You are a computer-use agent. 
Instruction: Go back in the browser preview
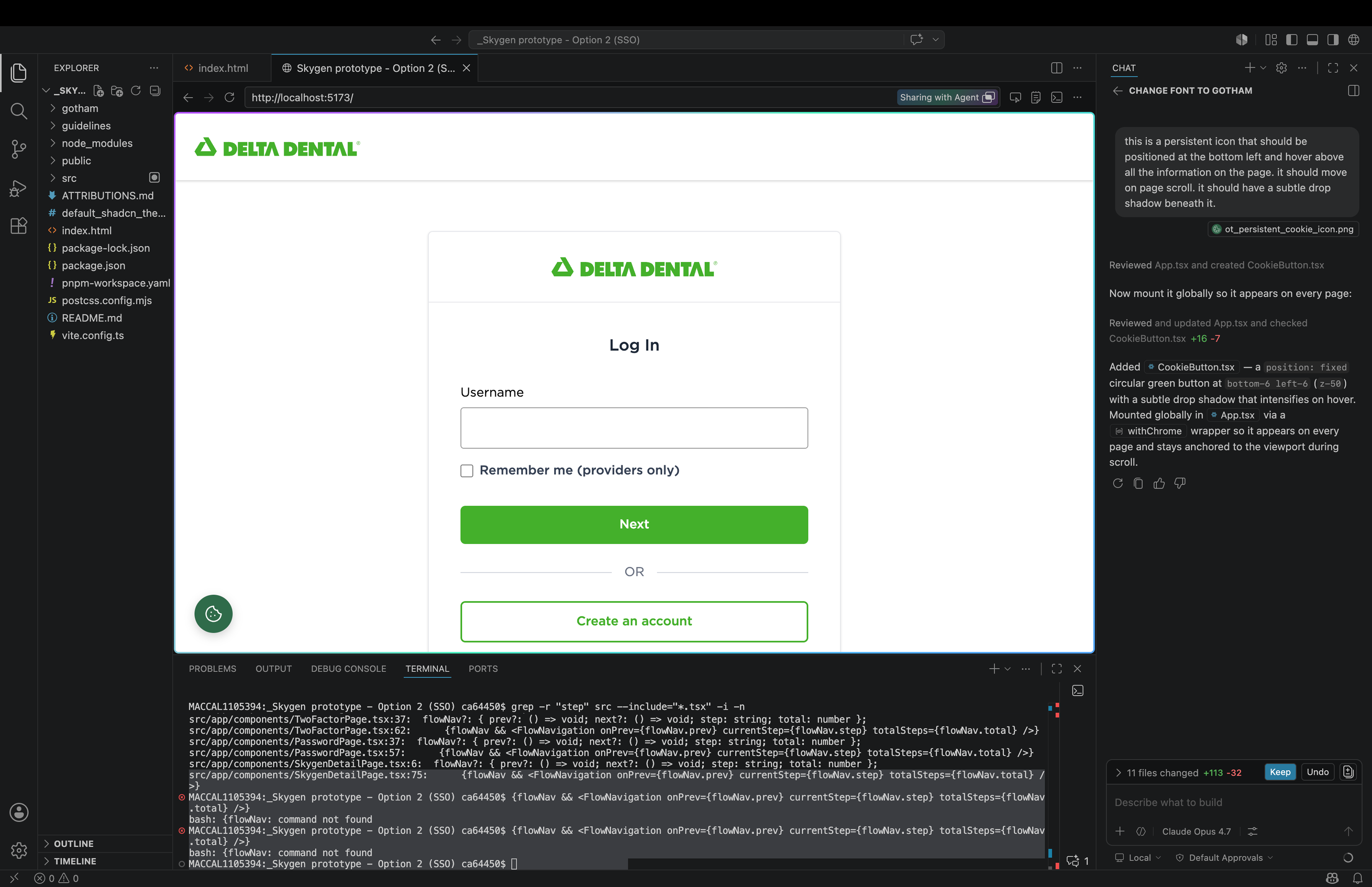click(188, 97)
